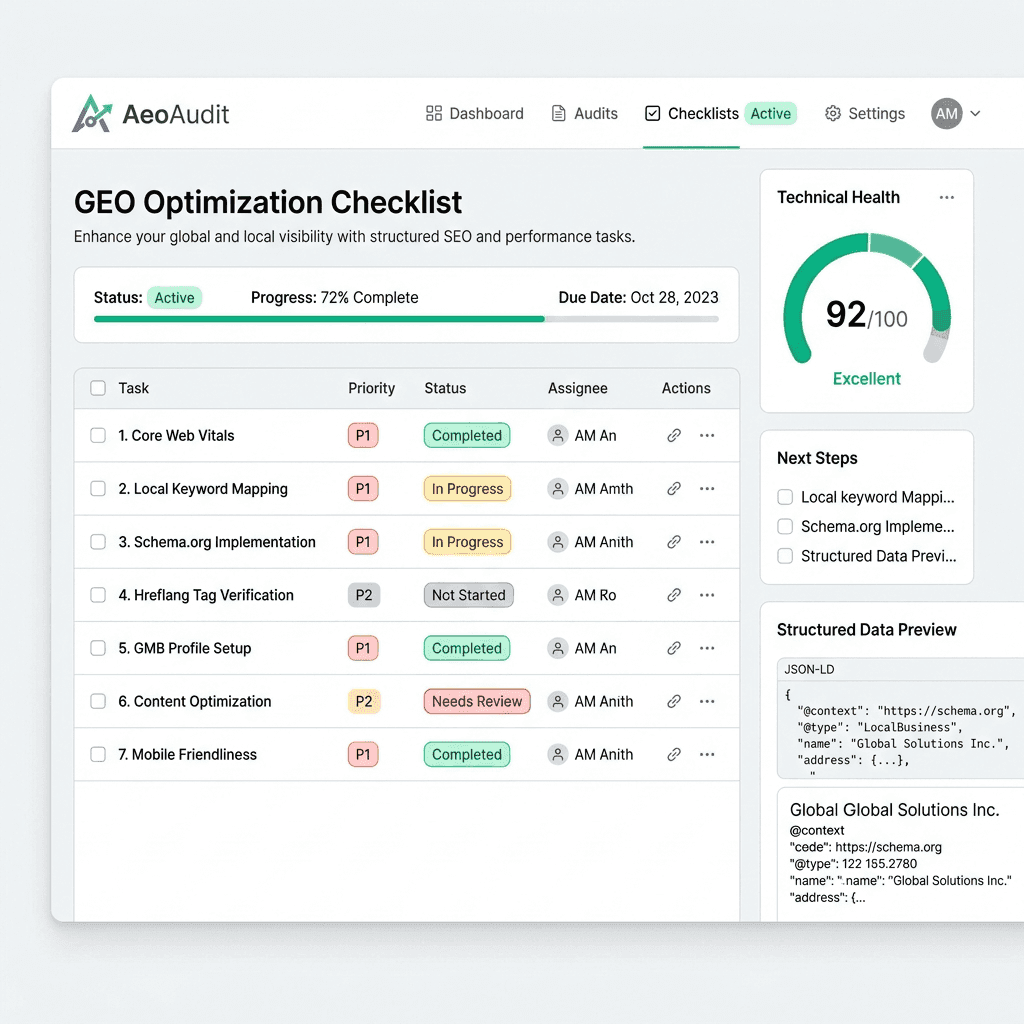This screenshot has width=1024, height=1024.
Task: Click the Audits document icon
Action: (558, 114)
